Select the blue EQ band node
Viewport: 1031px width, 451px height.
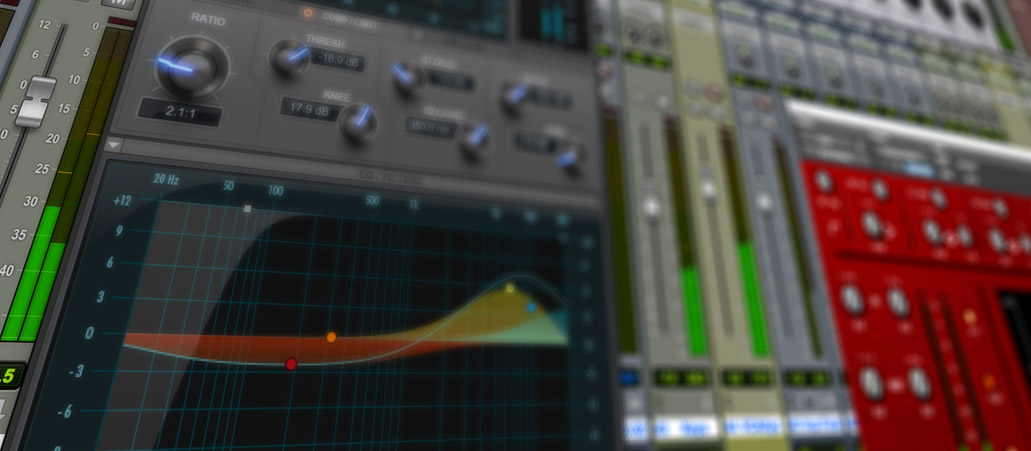pyautogui.click(x=532, y=307)
